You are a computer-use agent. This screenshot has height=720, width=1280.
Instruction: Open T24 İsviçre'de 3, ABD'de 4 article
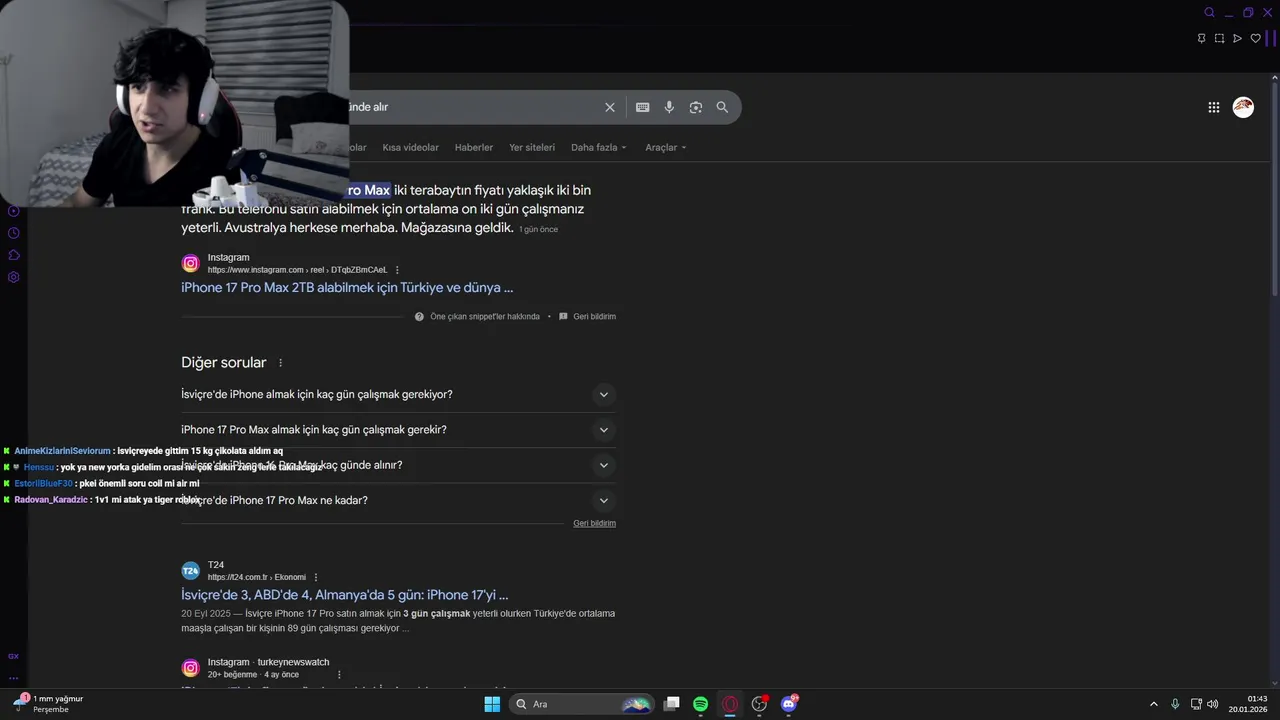[344, 595]
